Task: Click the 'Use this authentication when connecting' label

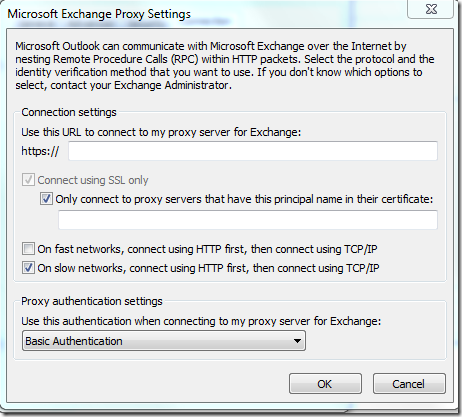Action: (201, 321)
